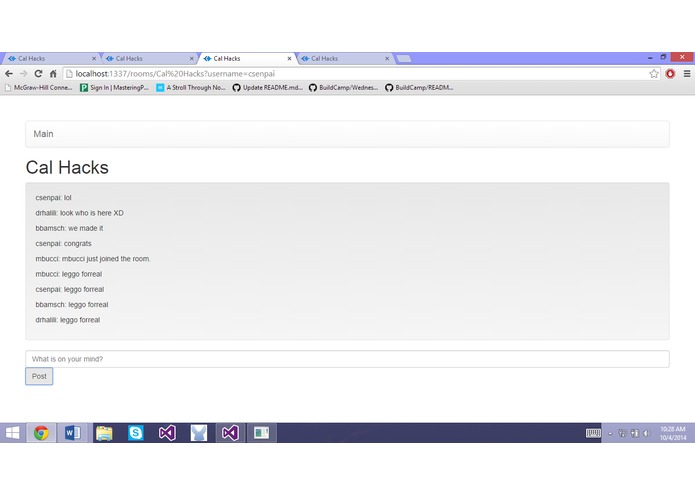Click the Cal Hacks page heading
Screen dimensions: 695x494
point(67,167)
